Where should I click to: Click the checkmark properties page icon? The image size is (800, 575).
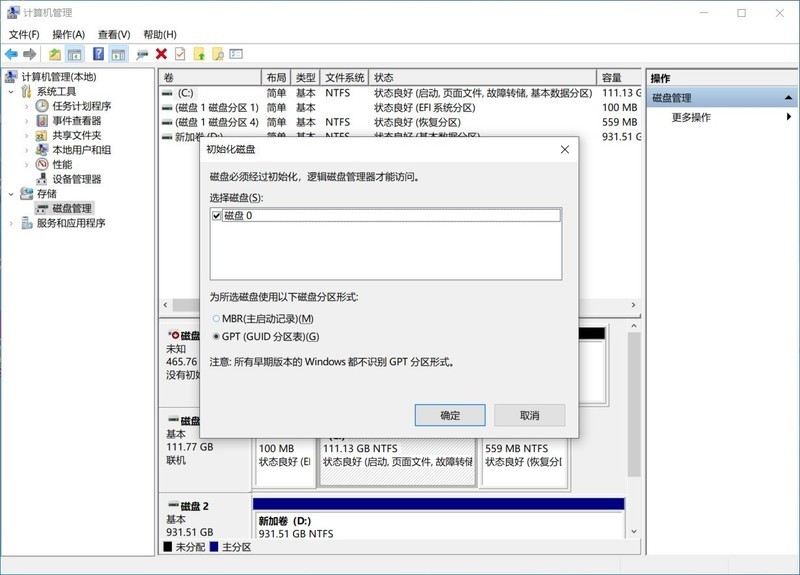pyautogui.click(x=180, y=54)
